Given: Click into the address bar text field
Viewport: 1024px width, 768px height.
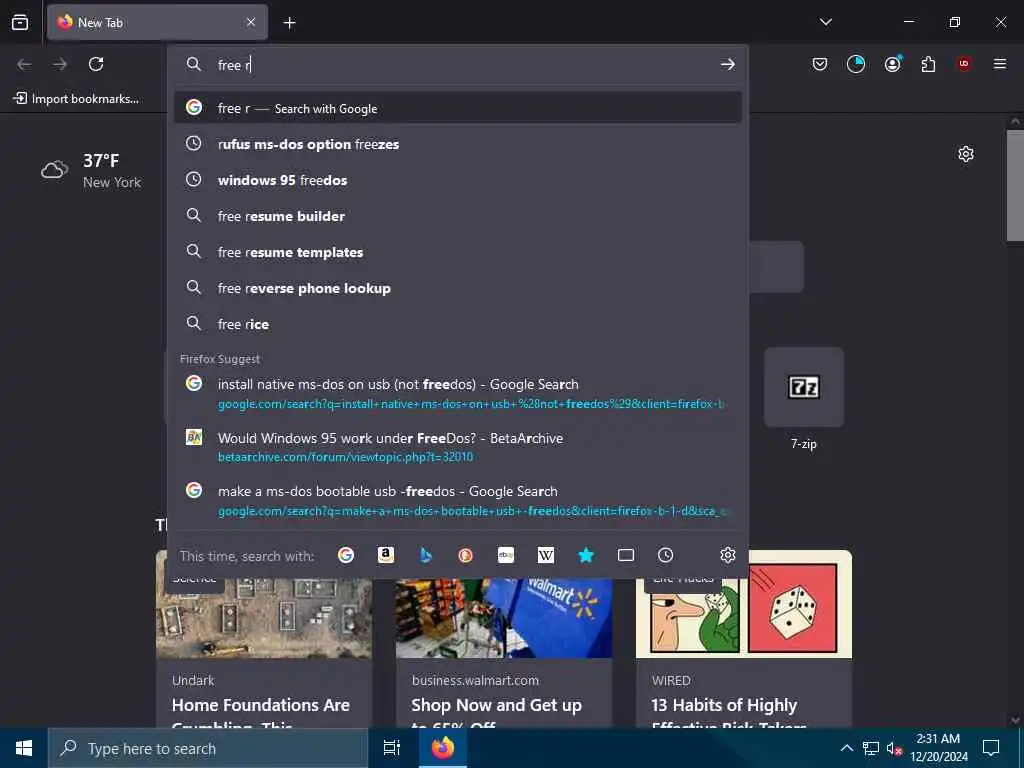Looking at the screenshot, I should click(457, 65).
